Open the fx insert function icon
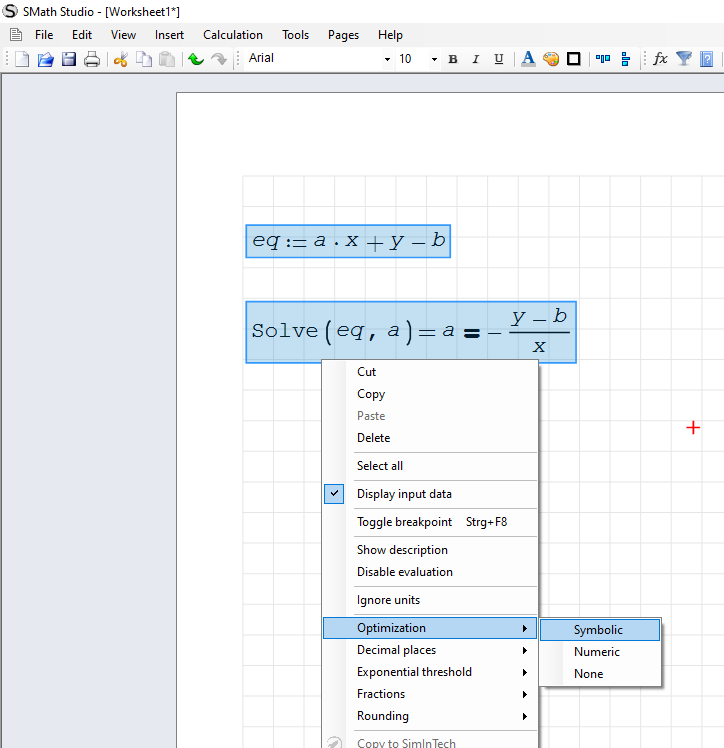724x748 pixels. (x=660, y=59)
